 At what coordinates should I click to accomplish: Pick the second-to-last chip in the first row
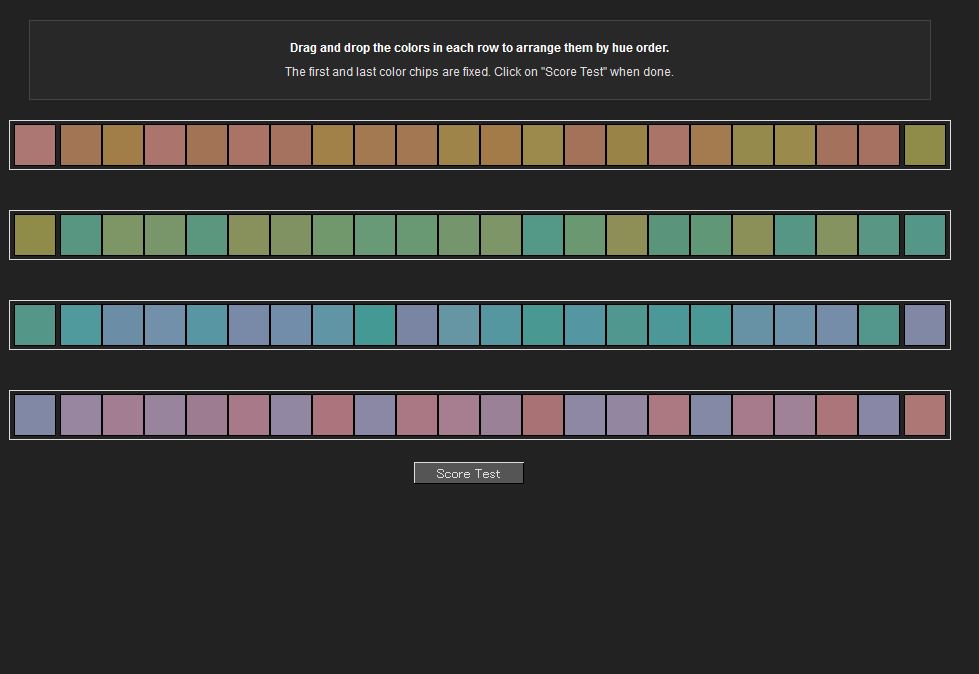tap(879, 145)
